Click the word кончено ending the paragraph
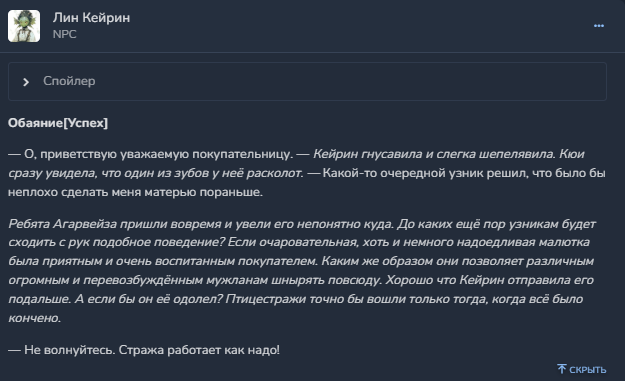The image size is (625, 381). (x=34, y=318)
